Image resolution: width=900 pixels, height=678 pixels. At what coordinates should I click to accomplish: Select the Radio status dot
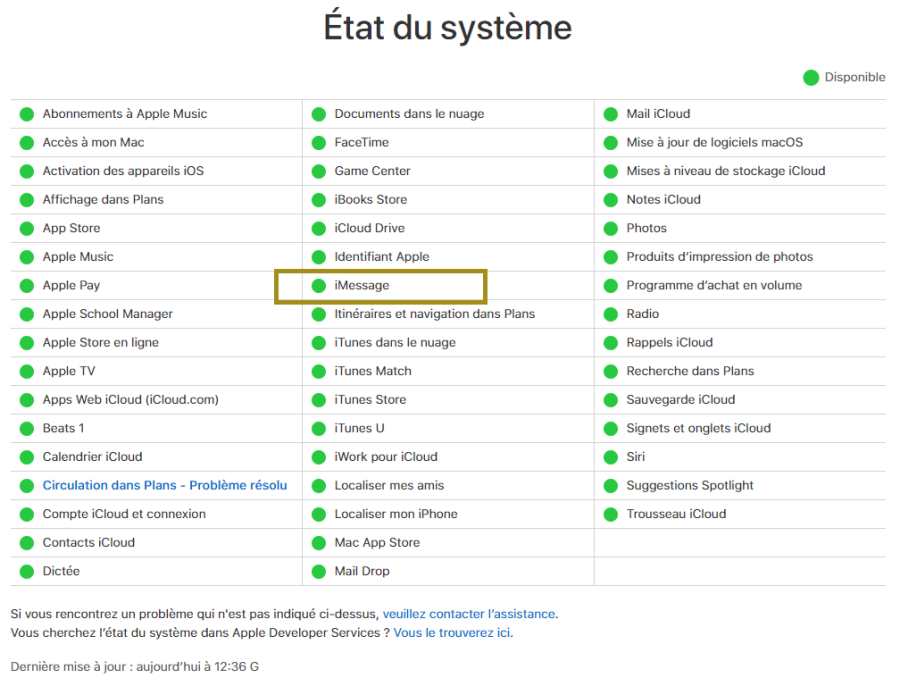tap(611, 315)
